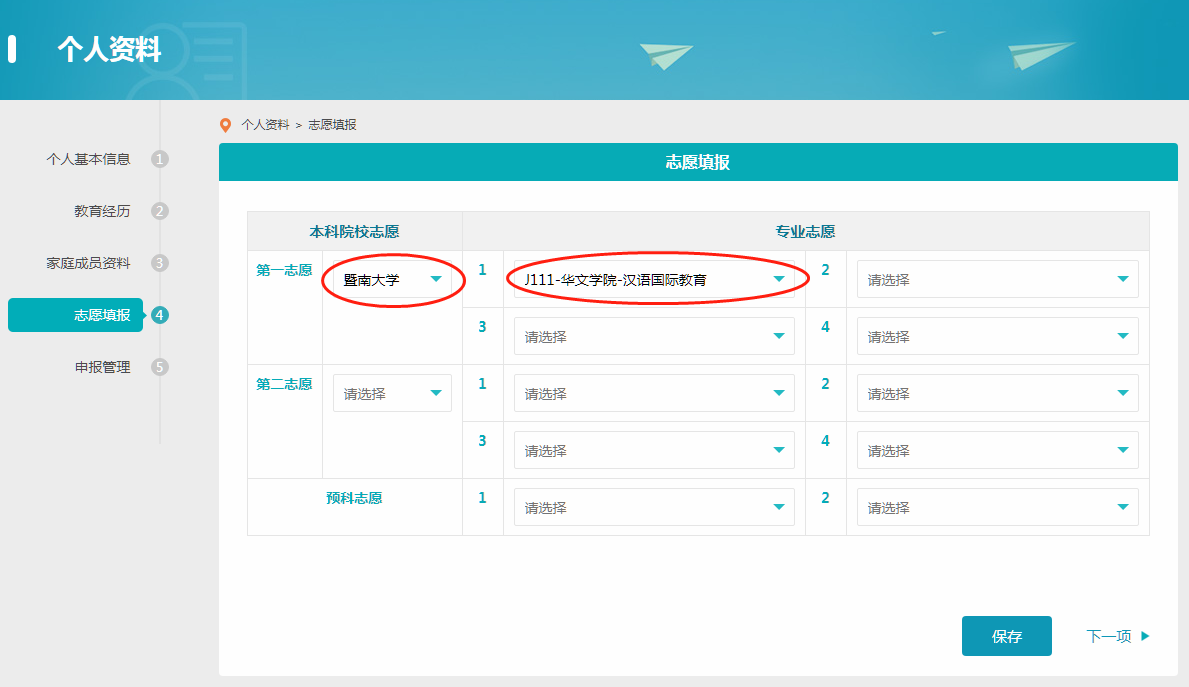Open 第一志愿 major 4 请选择 dropdown
This screenshot has height=687, width=1189.
click(x=997, y=336)
